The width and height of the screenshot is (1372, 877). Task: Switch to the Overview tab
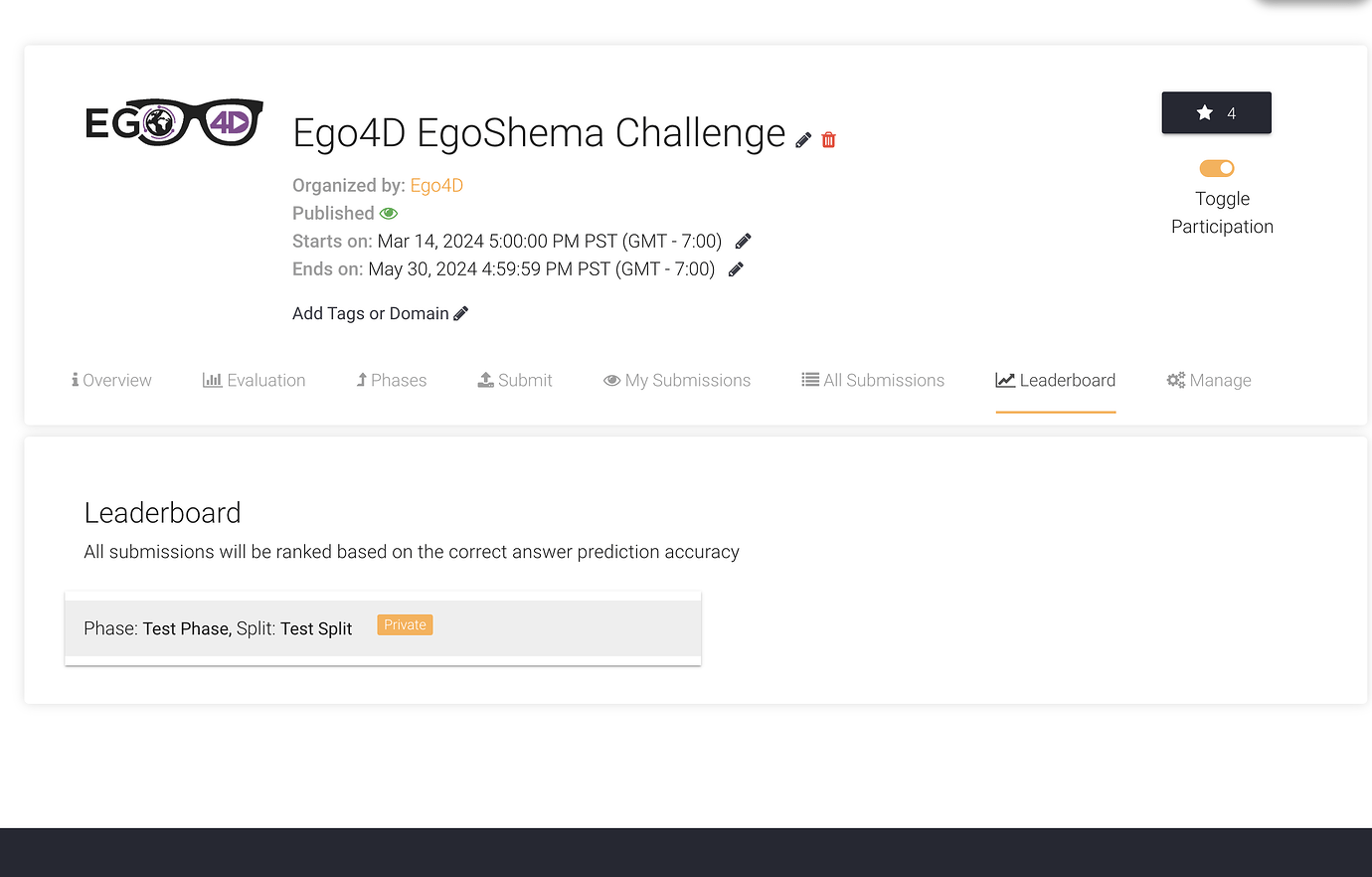pos(110,379)
